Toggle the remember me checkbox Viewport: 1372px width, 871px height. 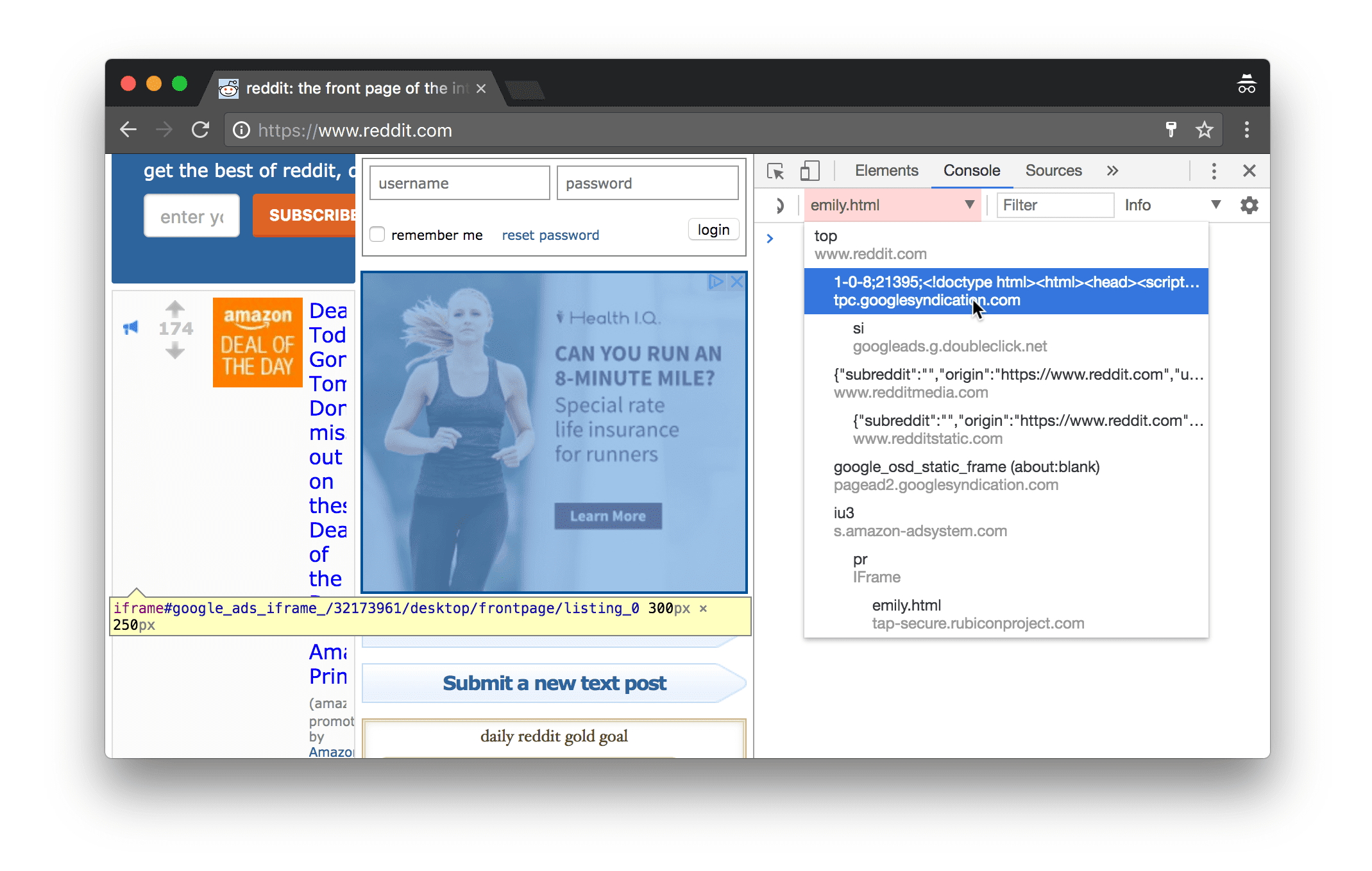point(377,234)
